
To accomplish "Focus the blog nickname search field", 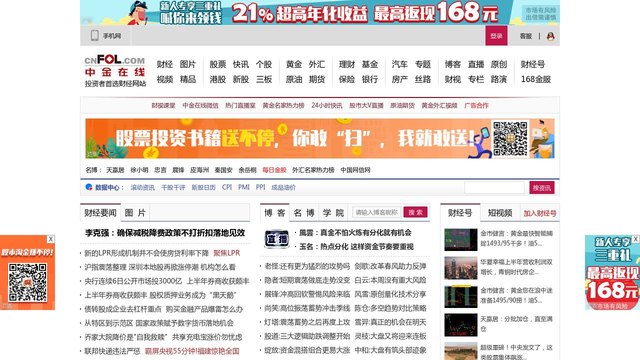I will [376, 212].
